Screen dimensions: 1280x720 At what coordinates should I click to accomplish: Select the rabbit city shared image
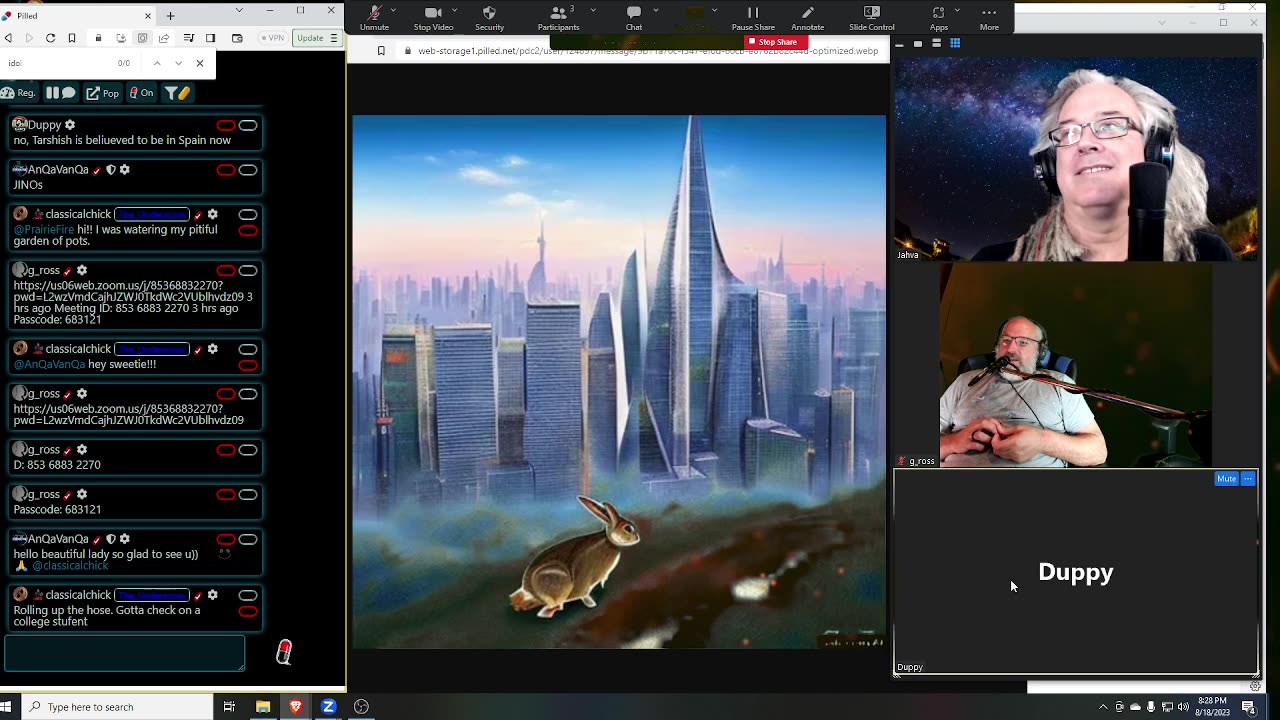619,382
